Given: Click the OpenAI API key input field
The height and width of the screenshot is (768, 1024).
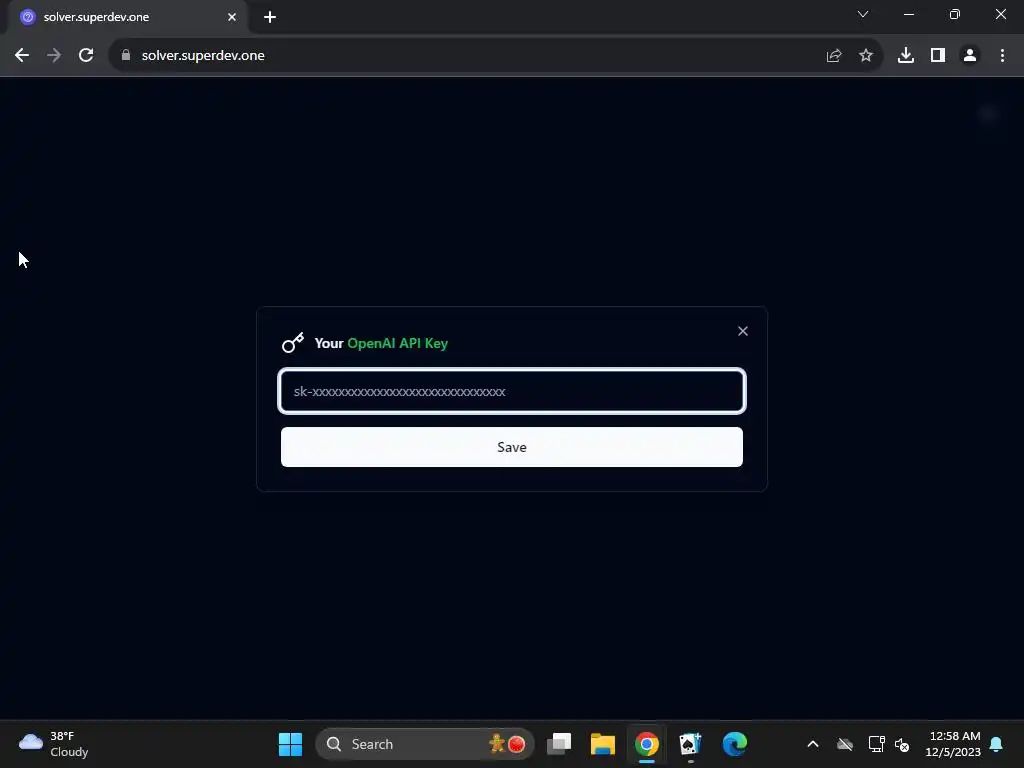Looking at the screenshot, I should click(x=511, y=391).
